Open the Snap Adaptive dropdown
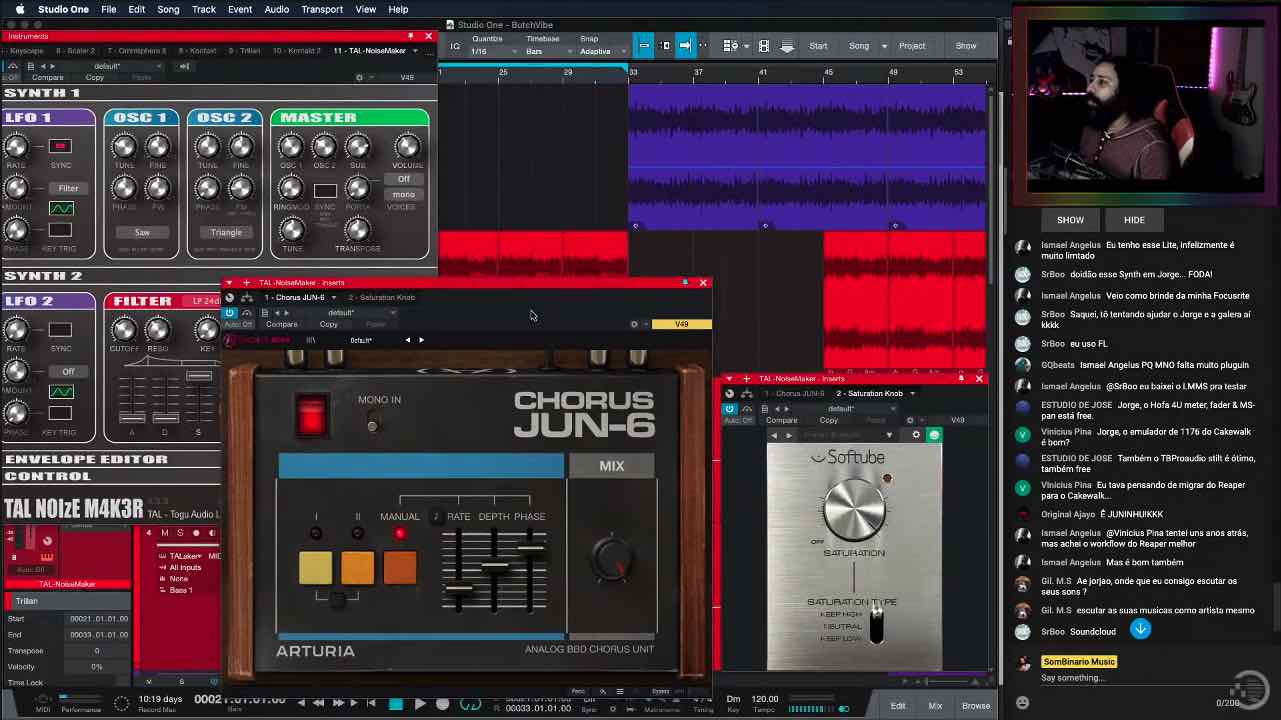Screen dimensions: 1281x720 point(603,51)
